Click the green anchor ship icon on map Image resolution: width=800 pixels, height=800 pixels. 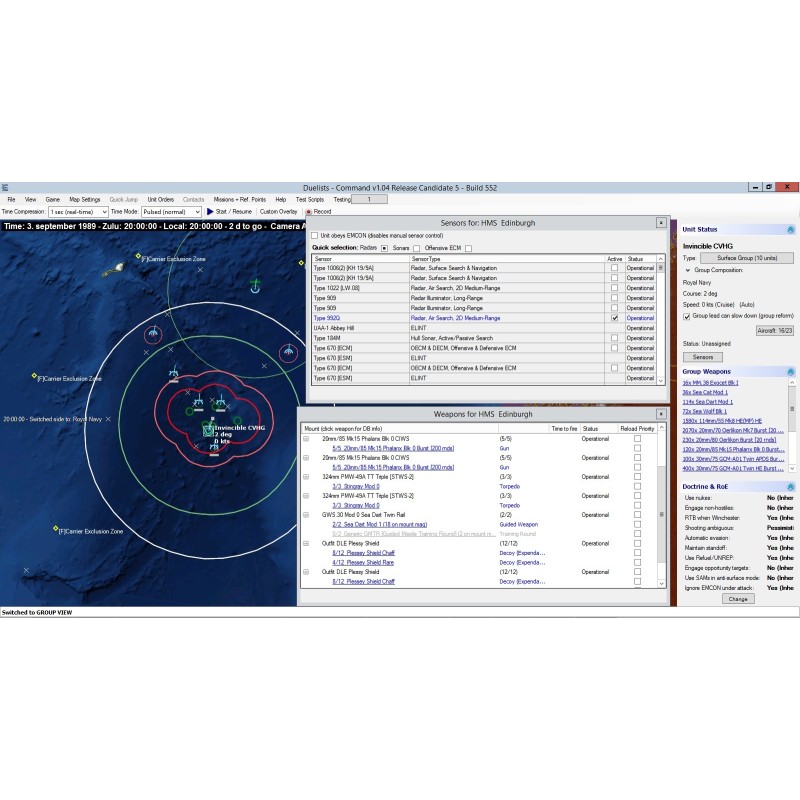point(254,287)
